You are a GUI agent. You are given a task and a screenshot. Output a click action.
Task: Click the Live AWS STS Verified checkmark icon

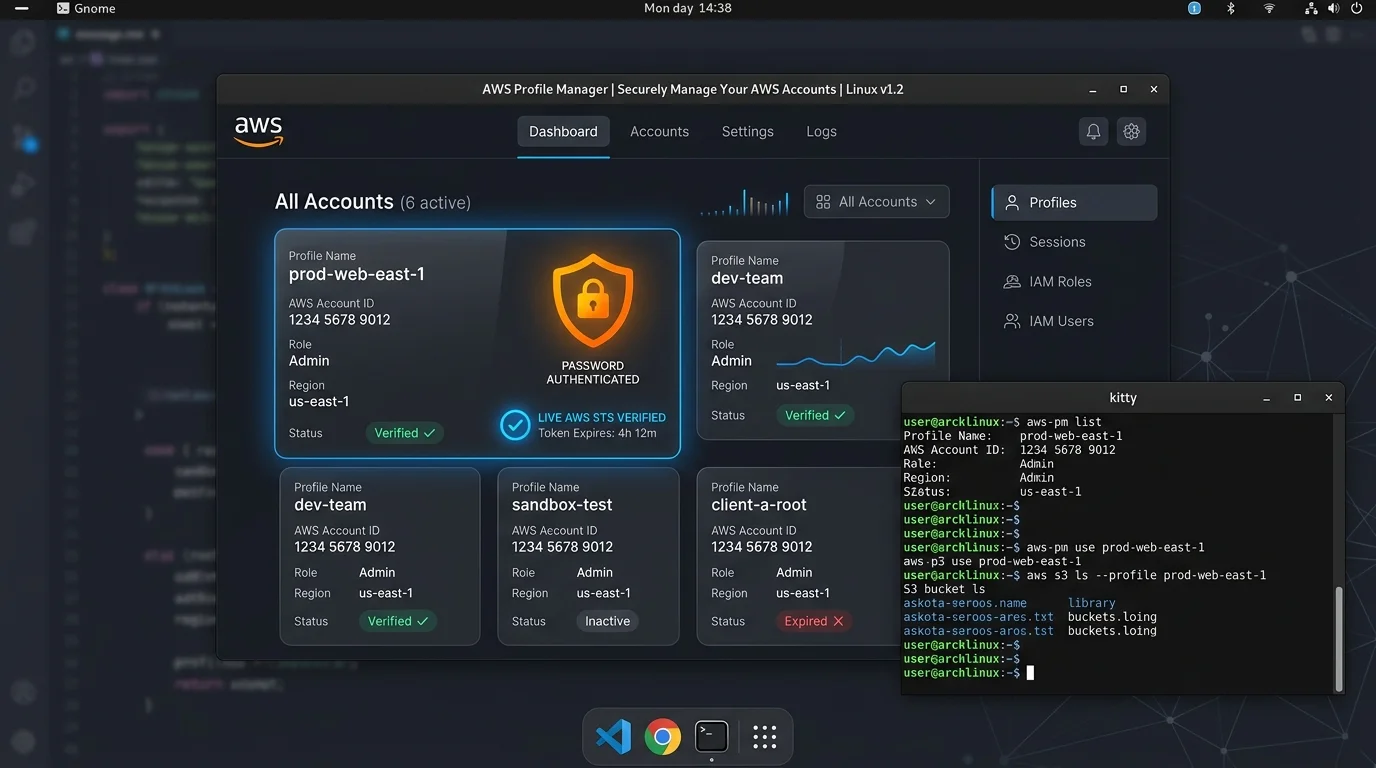tap(515, 425)
